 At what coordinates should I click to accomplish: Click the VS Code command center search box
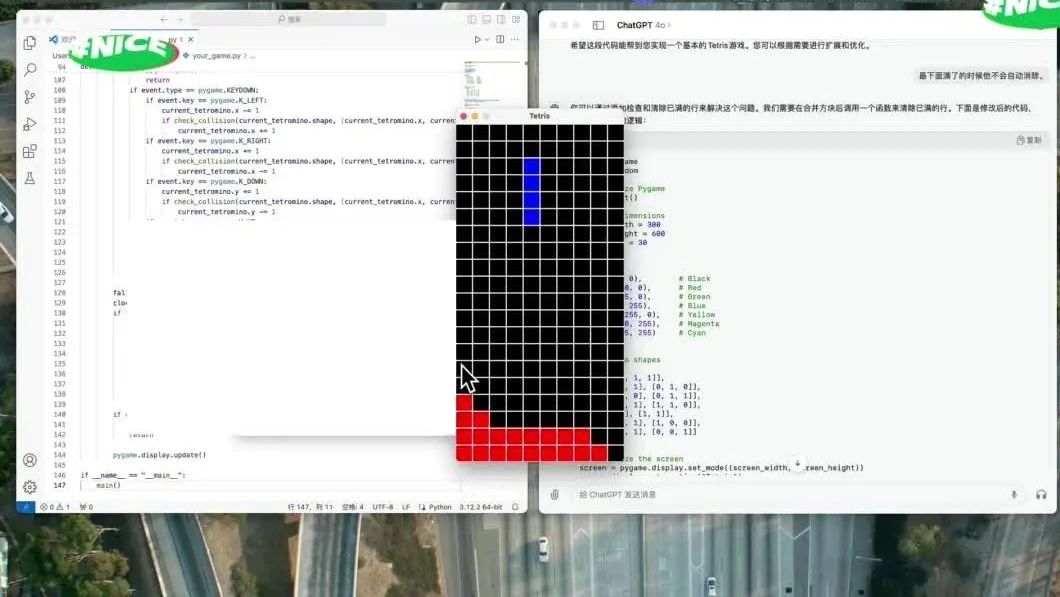[289, 20]
